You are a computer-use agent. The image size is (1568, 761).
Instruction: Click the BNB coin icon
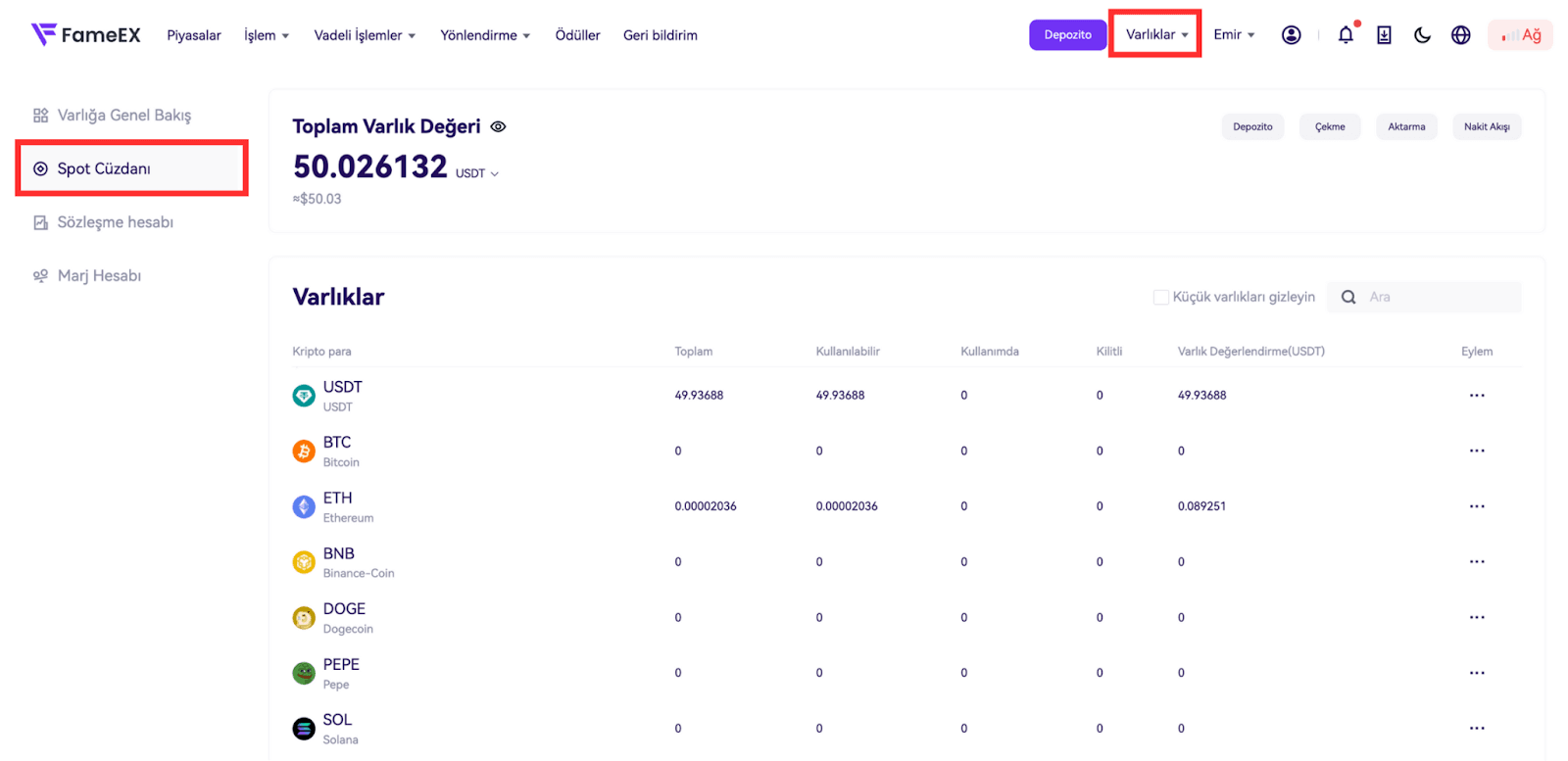[304, 562]
